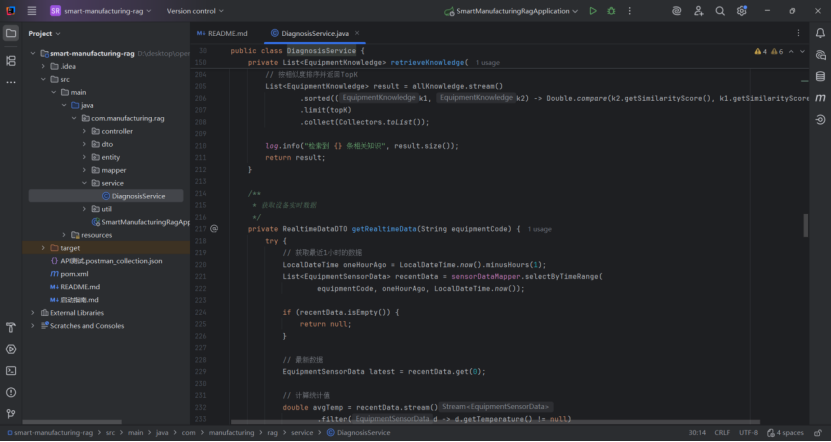Click the gutter icon at line 217
The height and width of the screenshot is (442, 831).
pos(214,229)
